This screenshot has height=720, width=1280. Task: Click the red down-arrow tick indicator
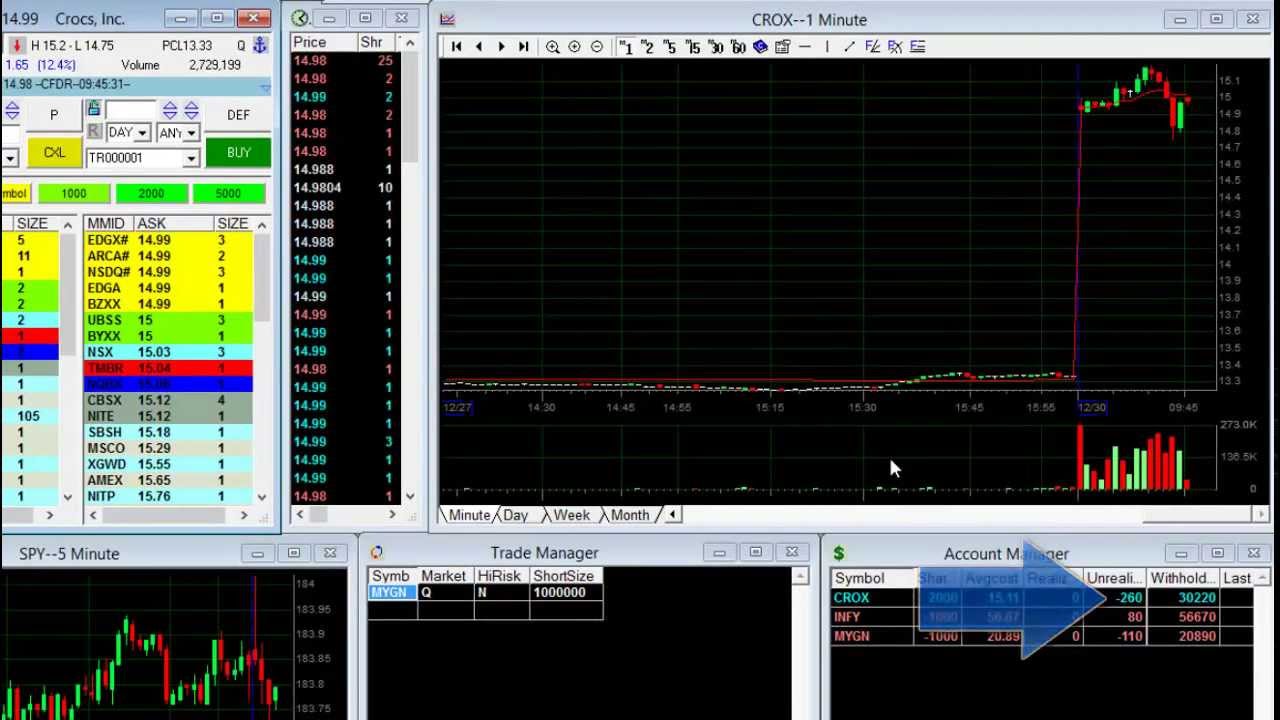[x=17, y=45]
